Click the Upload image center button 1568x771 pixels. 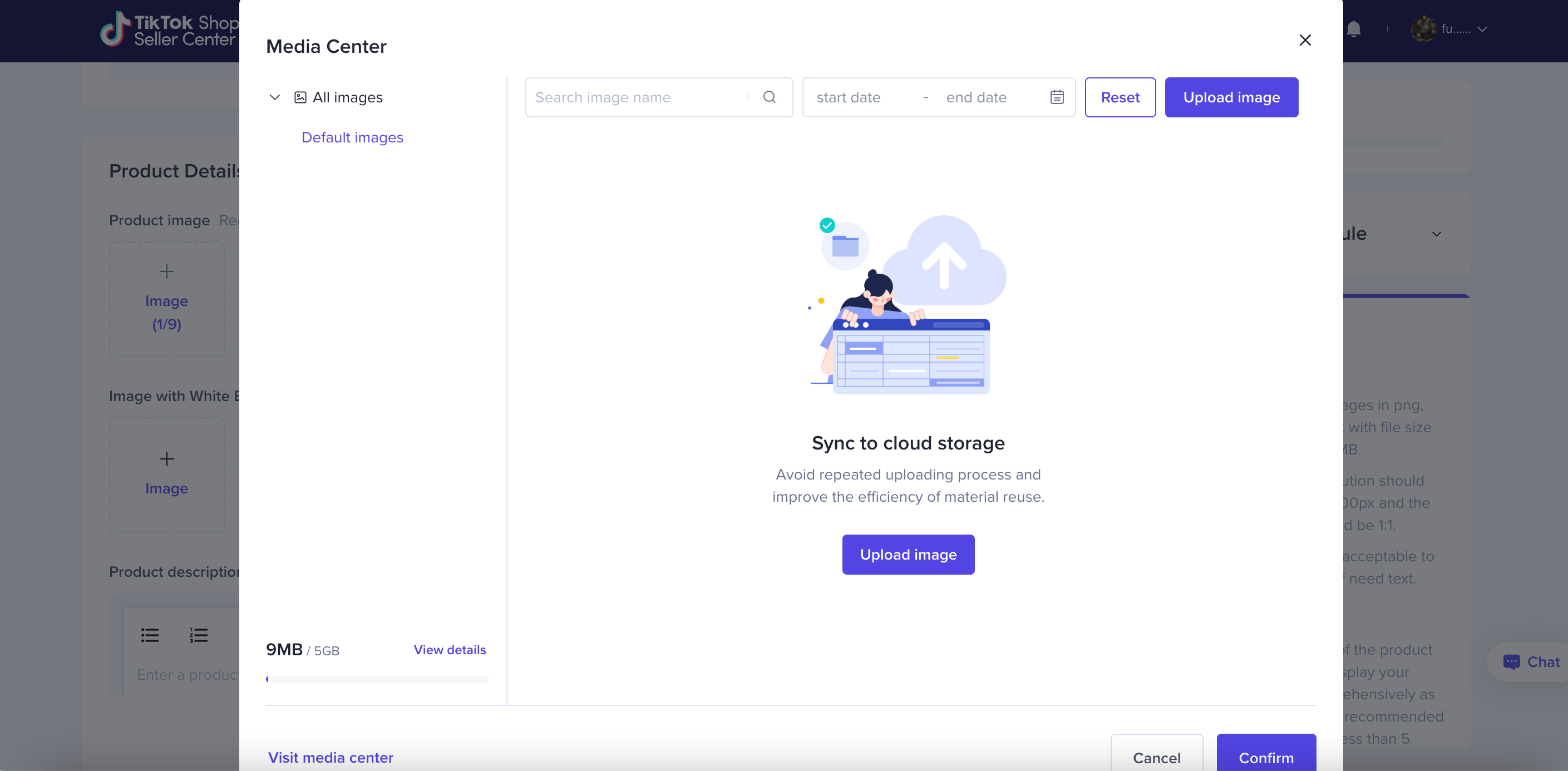pyautogui.click(x=908, y=554)
